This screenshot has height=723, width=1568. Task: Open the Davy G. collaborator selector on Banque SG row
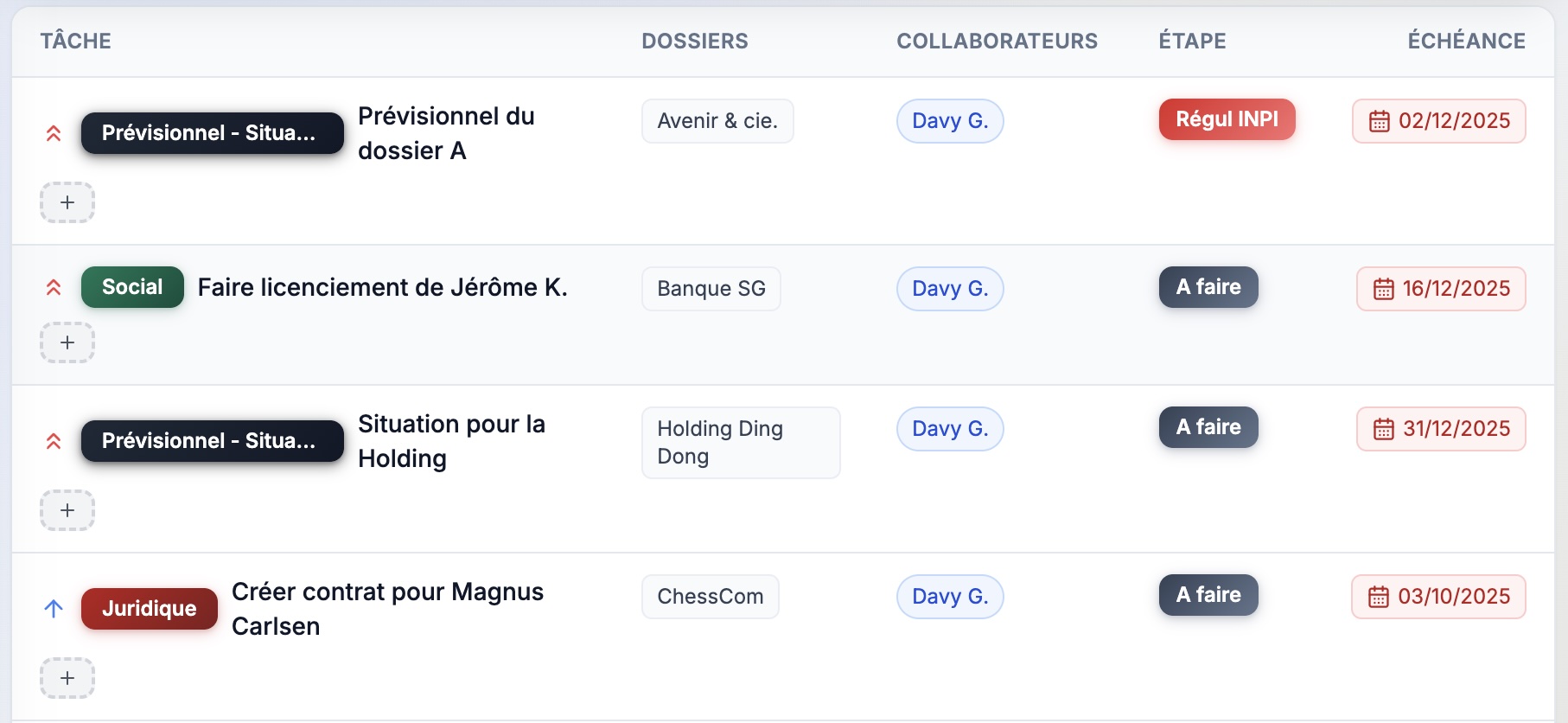tap(949, 288)
